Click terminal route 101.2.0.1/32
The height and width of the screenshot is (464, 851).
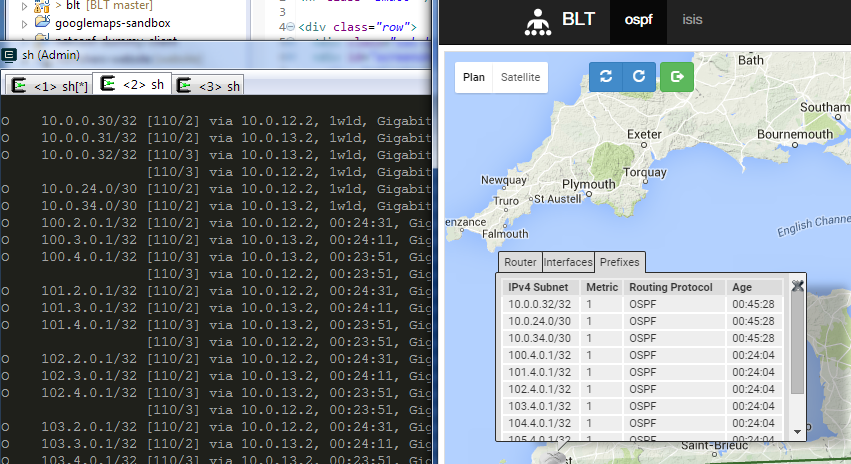coord(89,291)
